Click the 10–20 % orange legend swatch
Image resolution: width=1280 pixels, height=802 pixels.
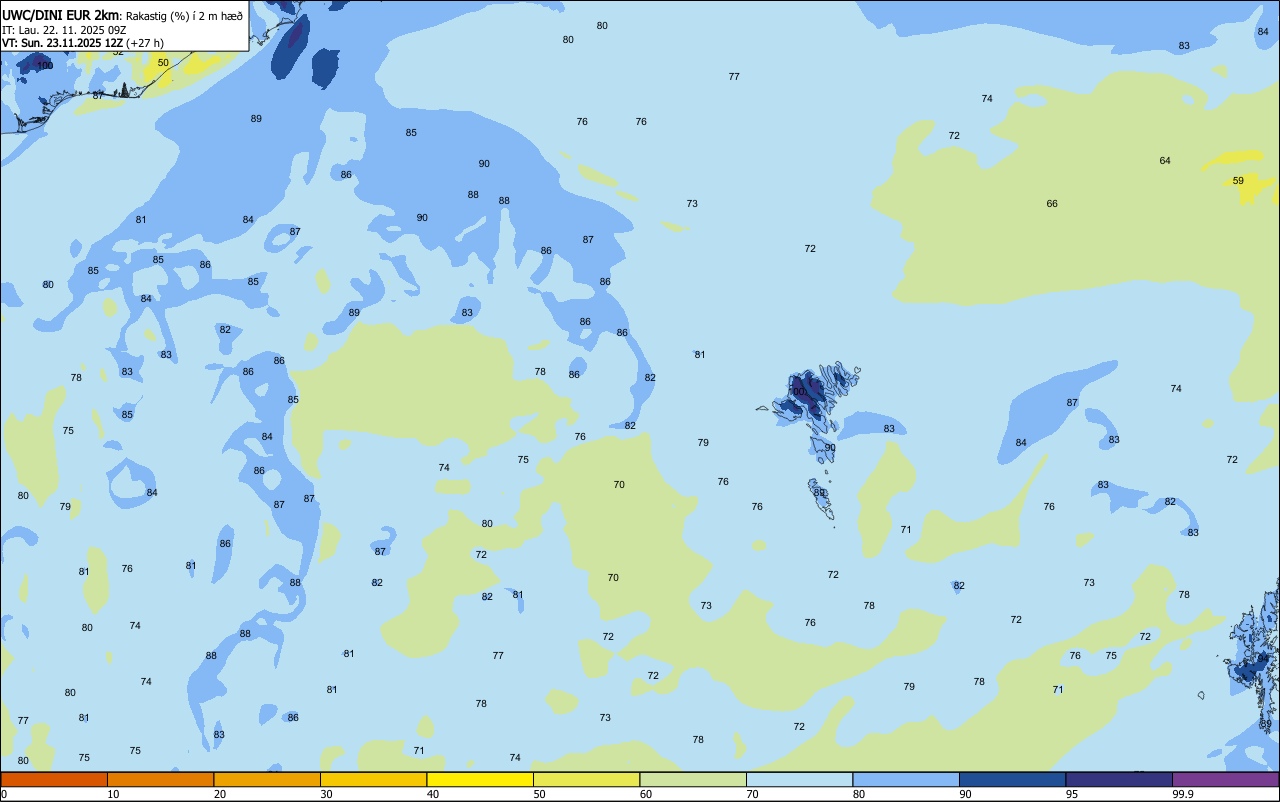pyautogui.click(x=160, y=779)
